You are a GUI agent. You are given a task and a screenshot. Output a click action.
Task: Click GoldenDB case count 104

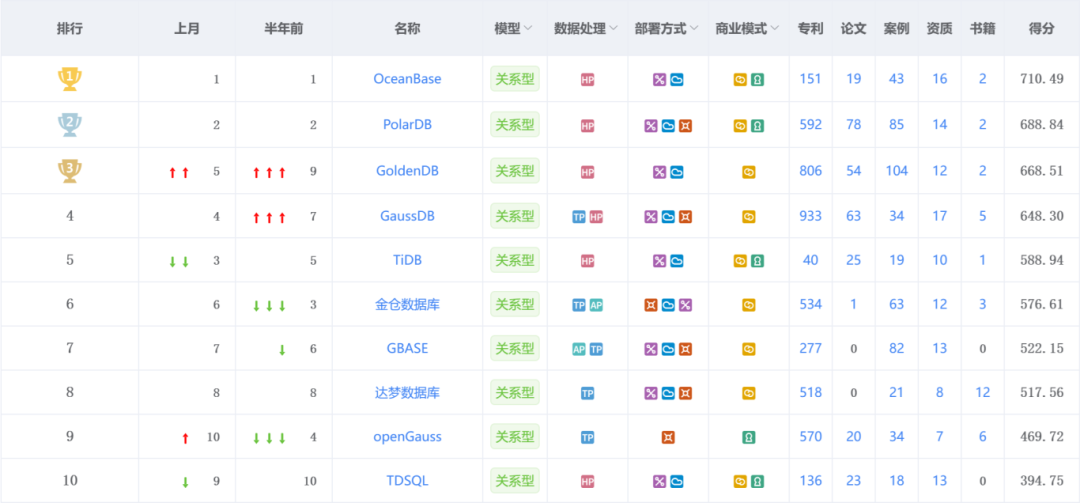click(x=896, y=171)
